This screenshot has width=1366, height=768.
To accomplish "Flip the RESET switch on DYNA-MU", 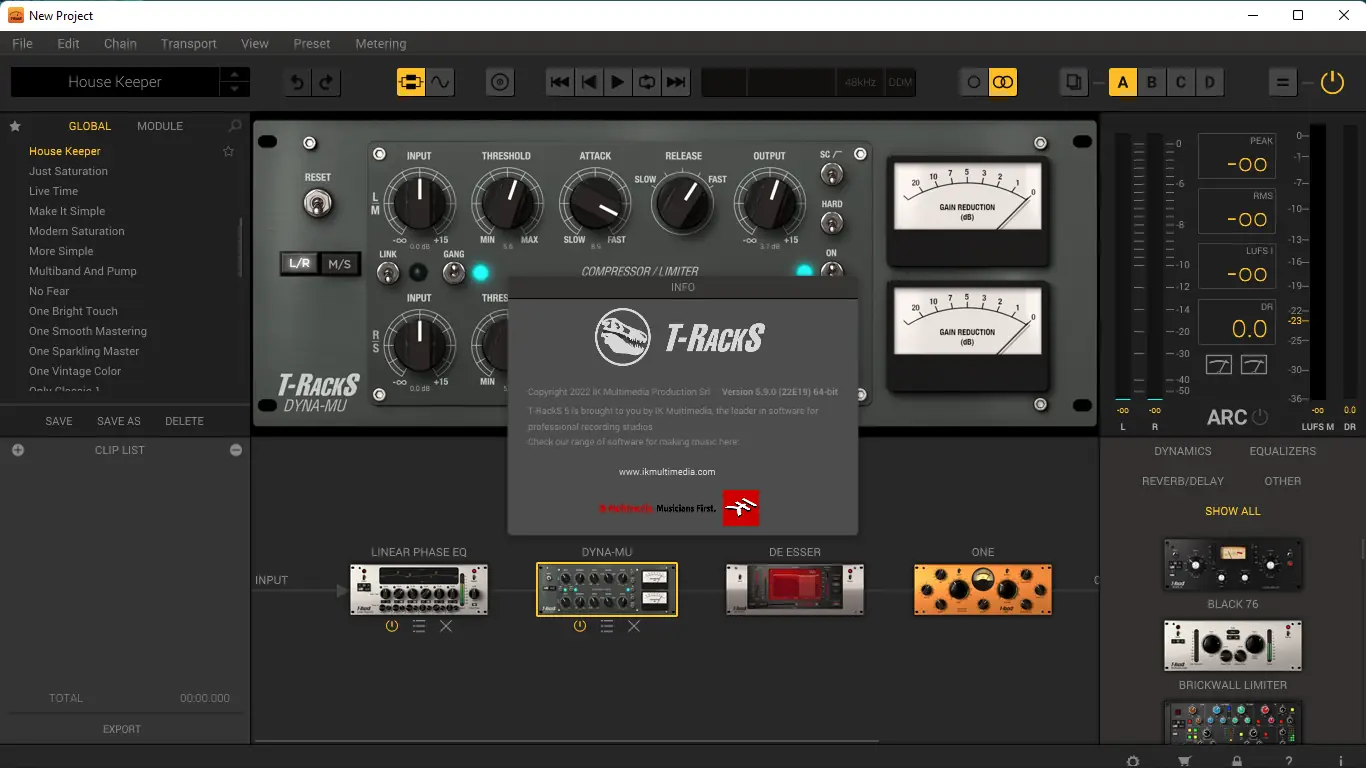I will tap(317, 205).
